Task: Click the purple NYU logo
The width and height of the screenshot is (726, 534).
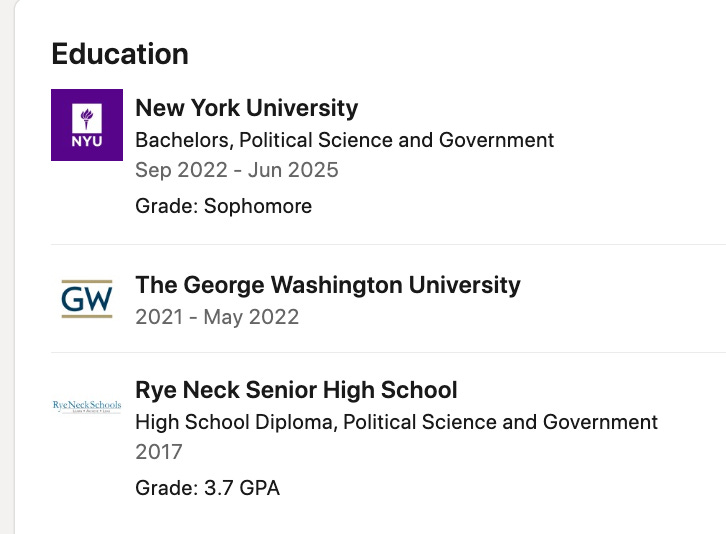Action: (x=87, y=125)
